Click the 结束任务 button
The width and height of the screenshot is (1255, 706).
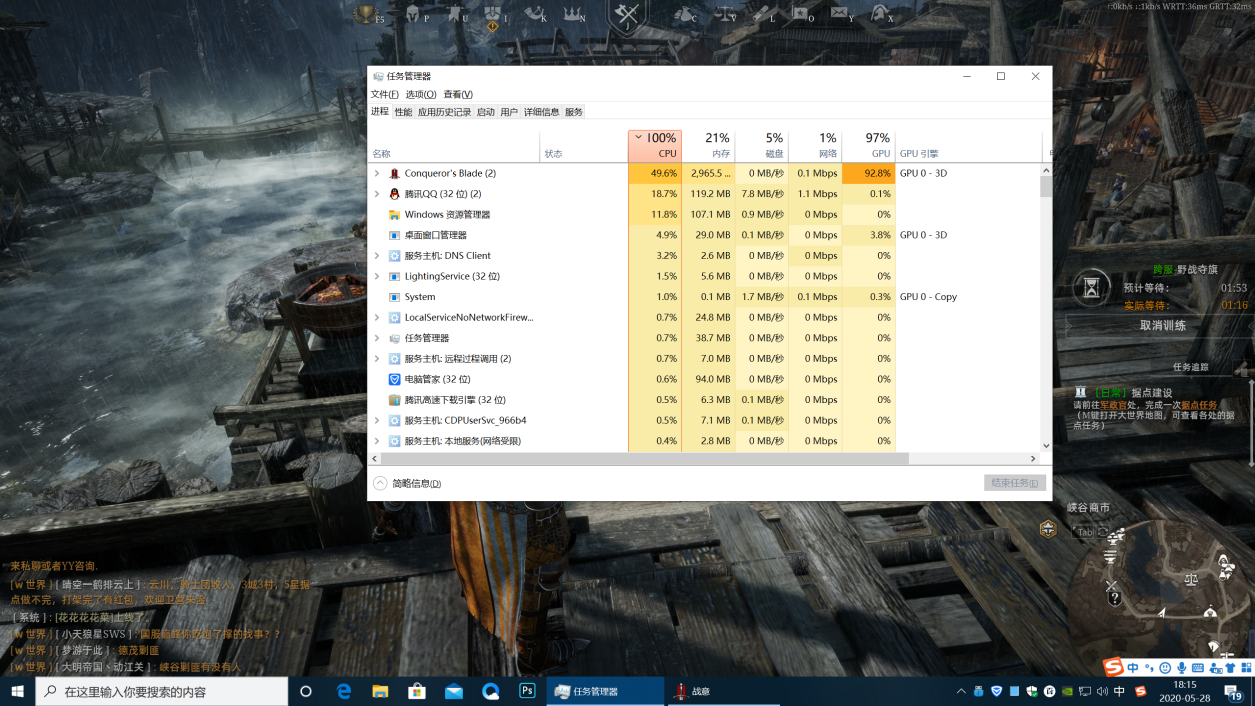pos(1015,483)
